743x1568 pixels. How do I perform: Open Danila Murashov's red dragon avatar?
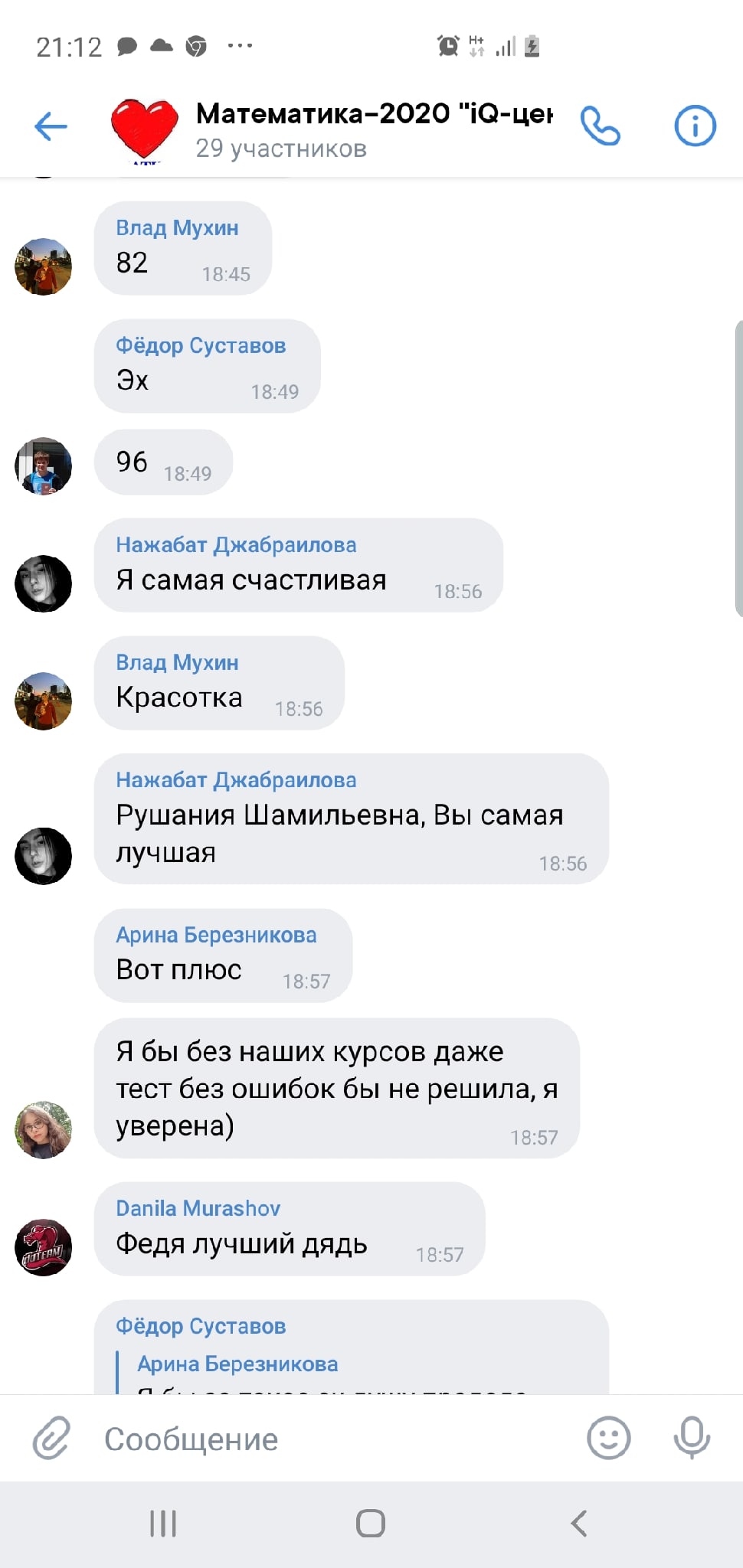(x=44, y=1247)
